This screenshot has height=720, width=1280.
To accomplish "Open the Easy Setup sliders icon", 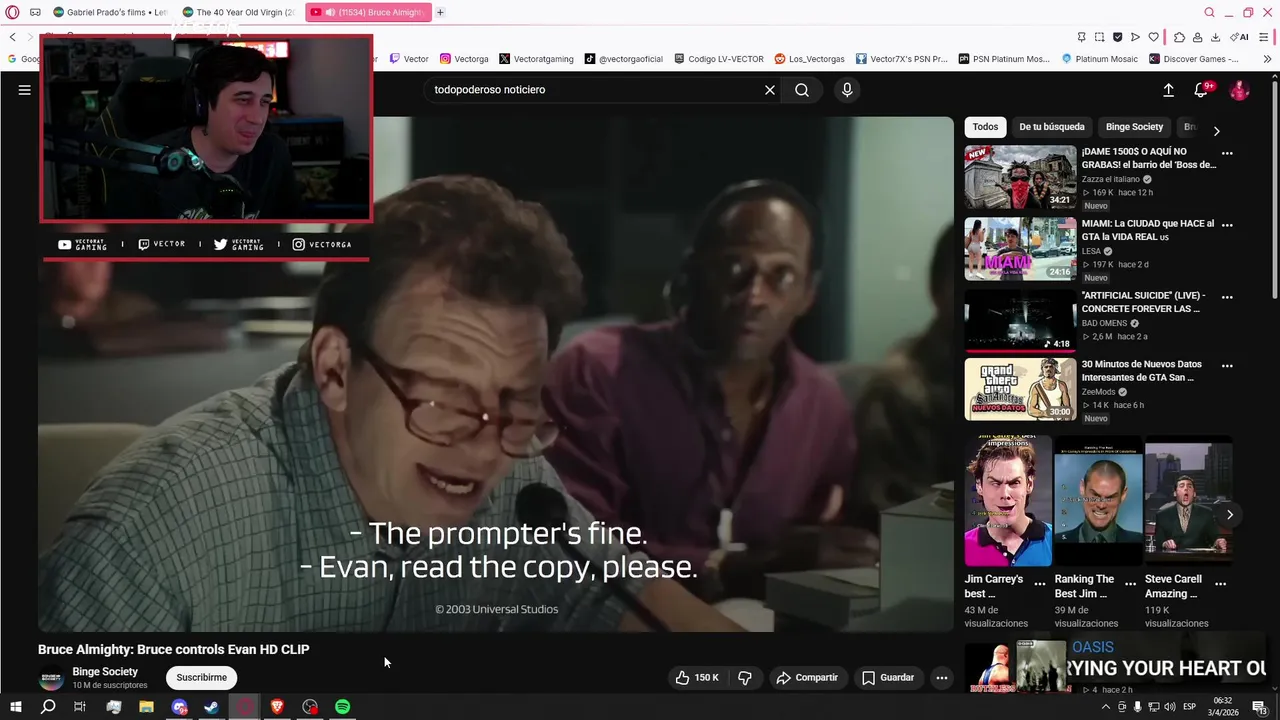I will tap(1265, 37).
